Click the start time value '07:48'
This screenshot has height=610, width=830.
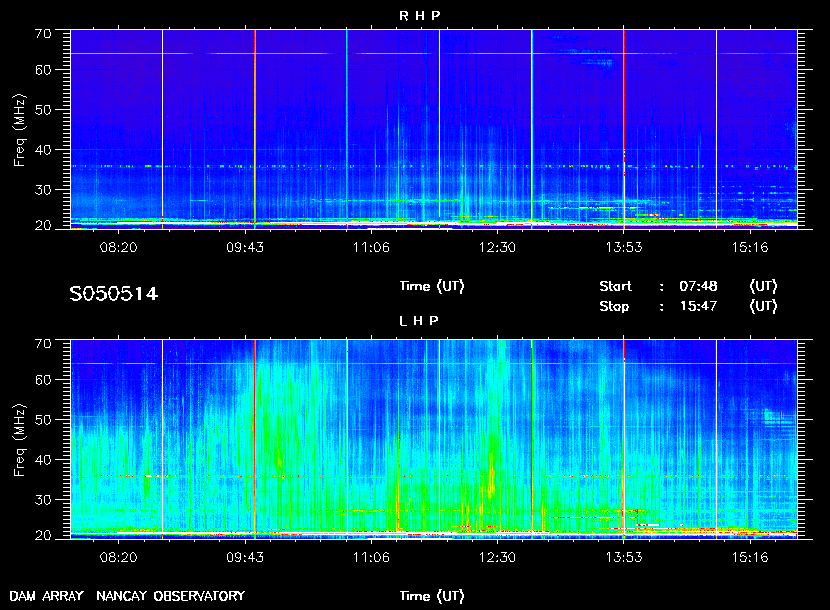pos(698,286)
